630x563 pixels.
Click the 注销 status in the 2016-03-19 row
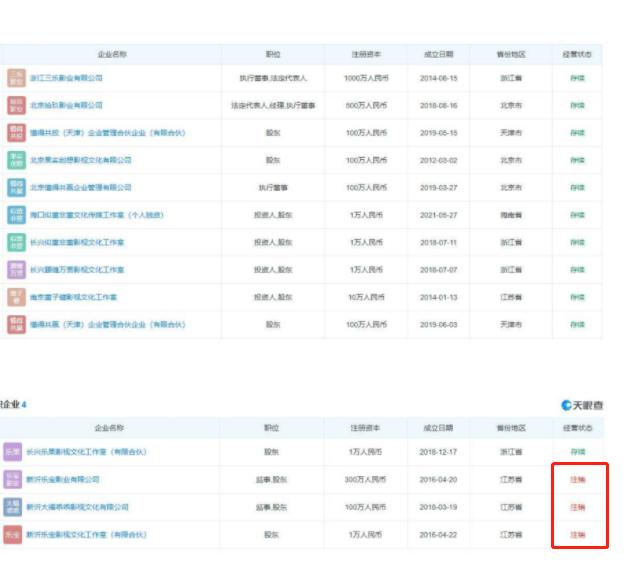pyautogui.click(x=578, y=507)
